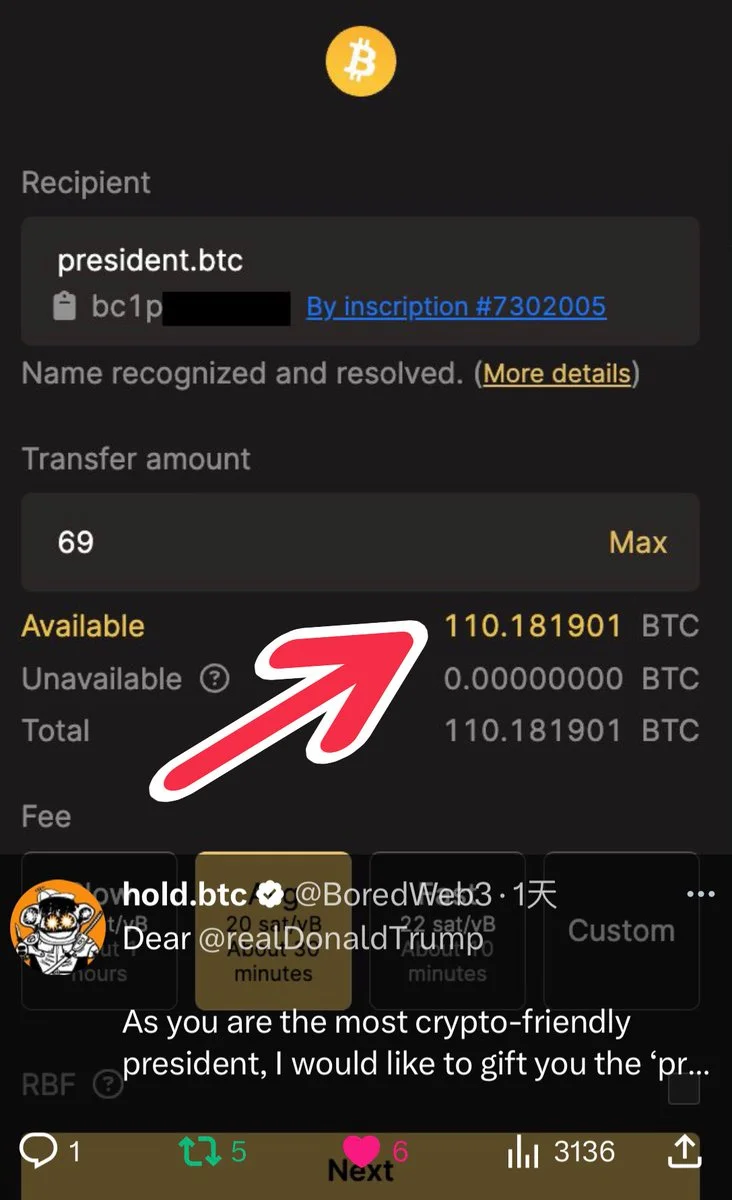This screenshot has width=732, height=1200.
Task: Click the Transfer amount input field
Action: click(x=360, y=542)
